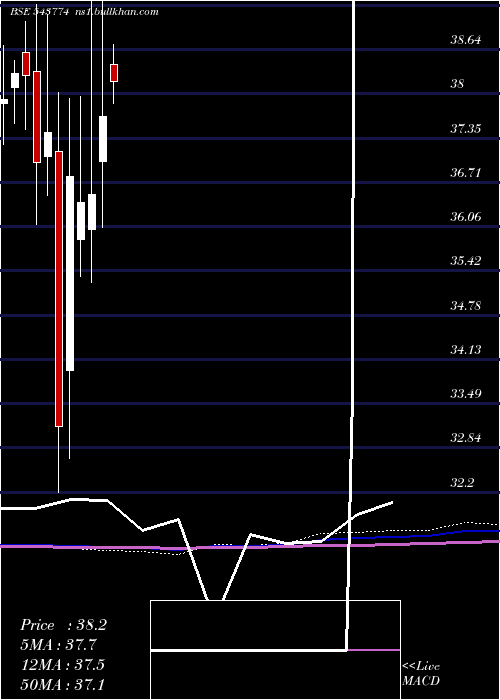The width and height of the screenshot is (500, 700).
Task: Select the tall white candlestick next to the tallest red one
Action: click(70, 273)
